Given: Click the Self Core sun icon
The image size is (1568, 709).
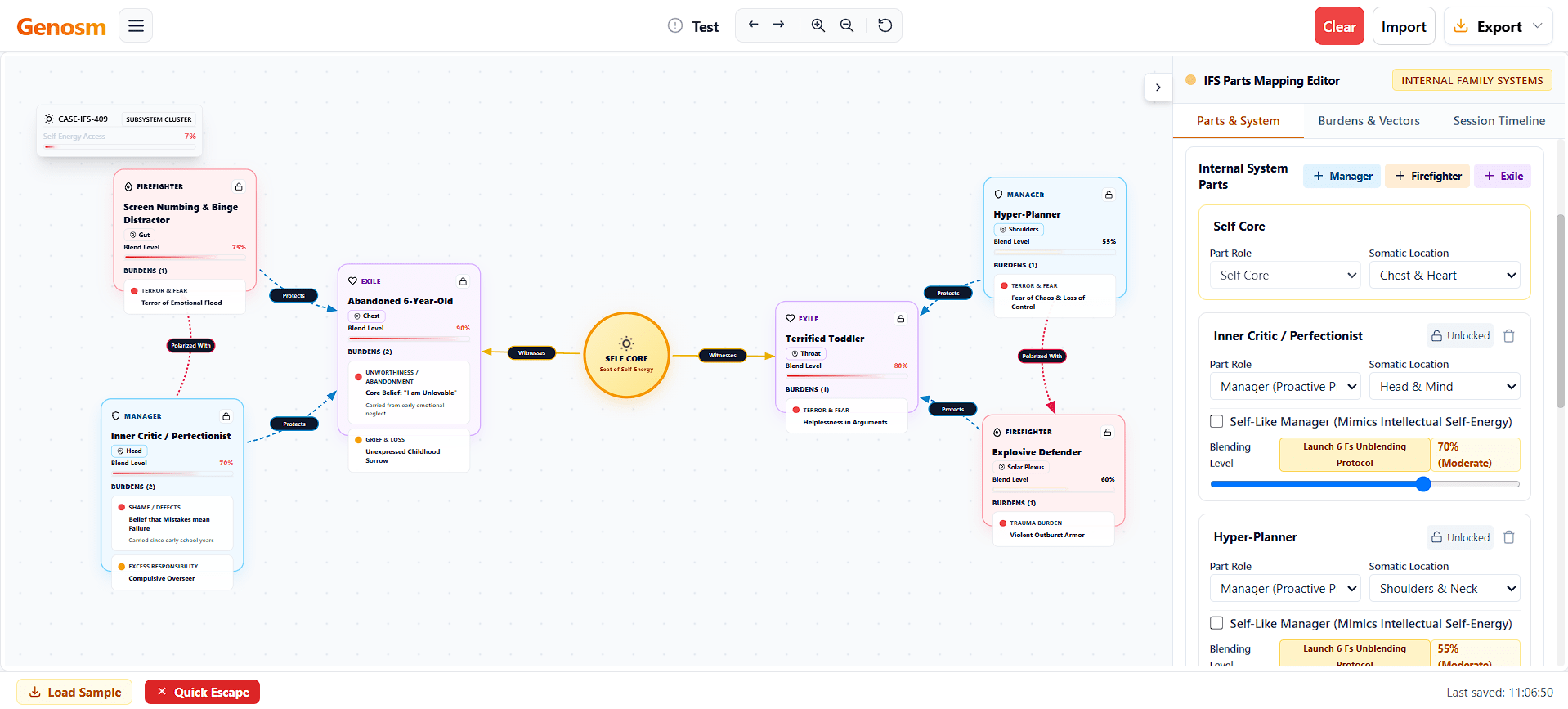Looking at the screenshot, I should coord(626,343).
